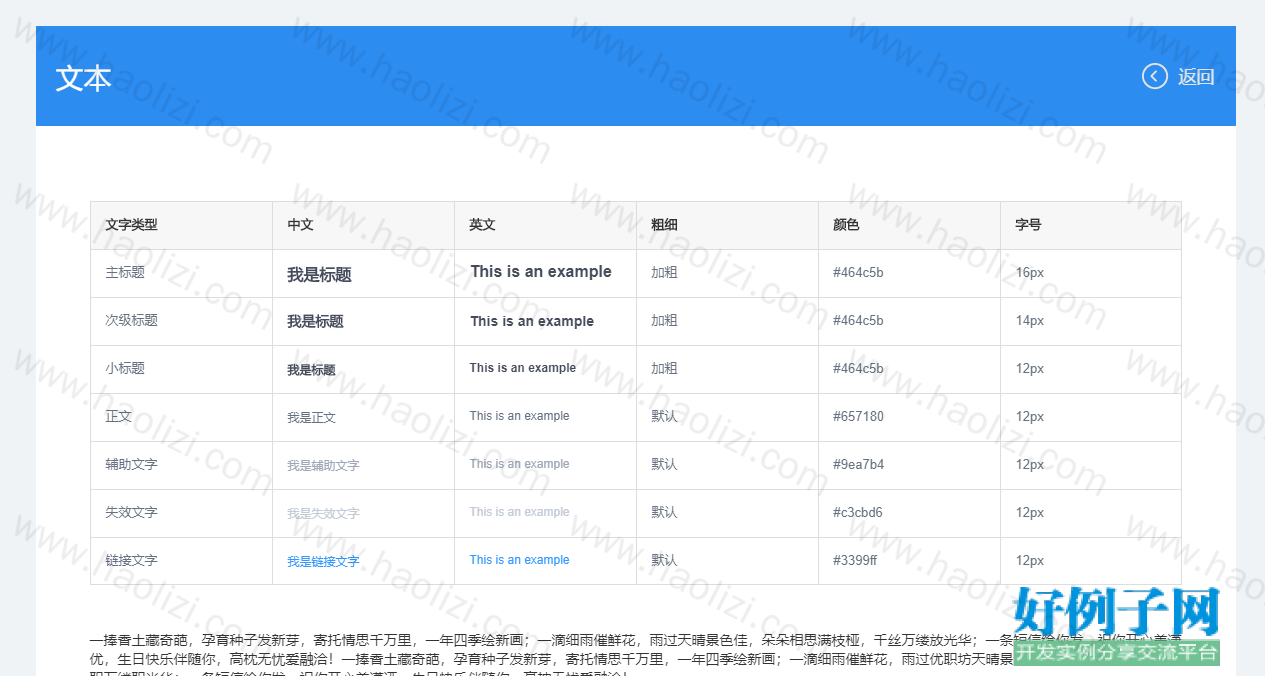Click the #c3cbd6 color value

[x=858, y=512]
